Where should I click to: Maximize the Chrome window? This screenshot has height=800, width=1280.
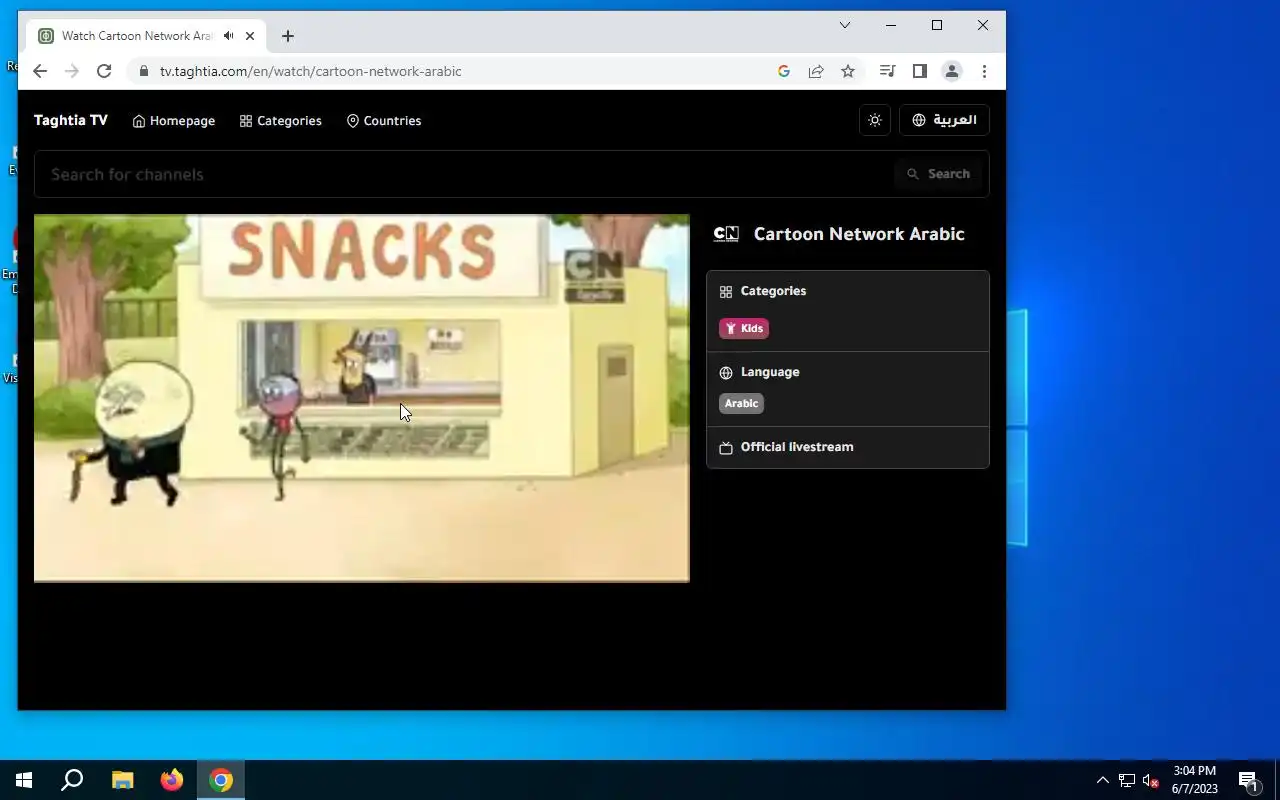coord(937,25)
